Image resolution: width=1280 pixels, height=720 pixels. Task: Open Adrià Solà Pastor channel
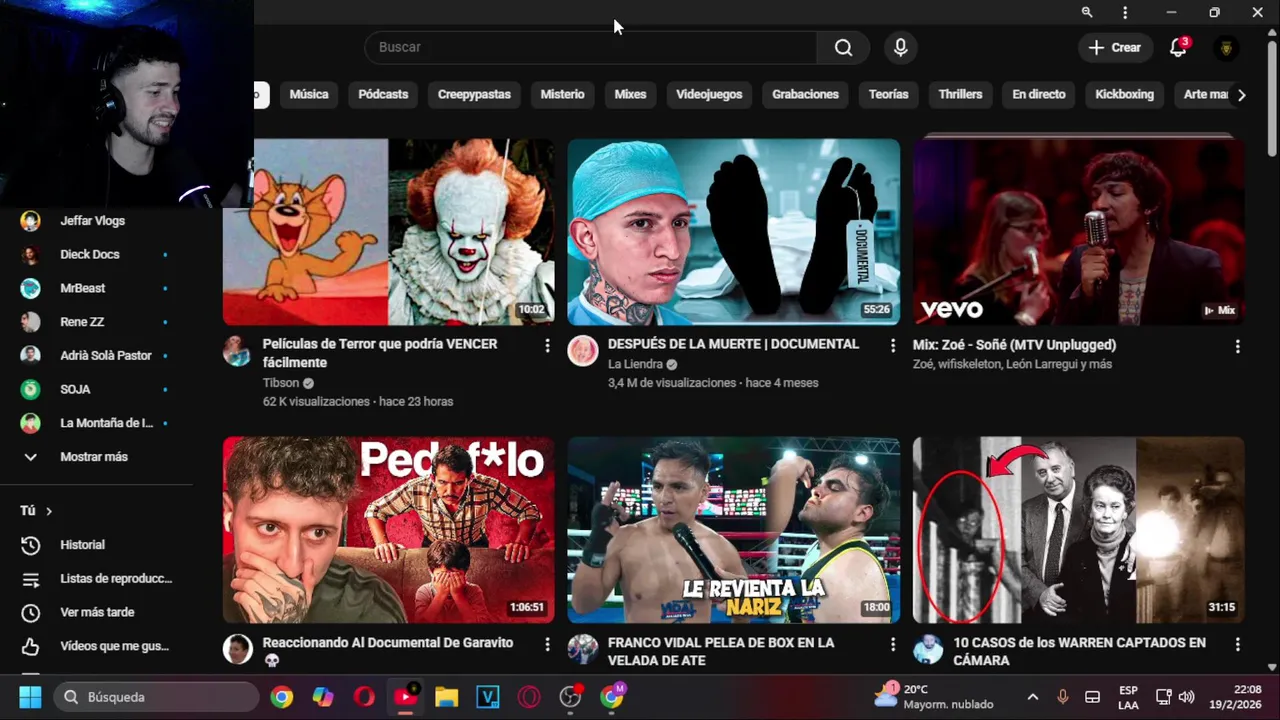pos(97,355)
